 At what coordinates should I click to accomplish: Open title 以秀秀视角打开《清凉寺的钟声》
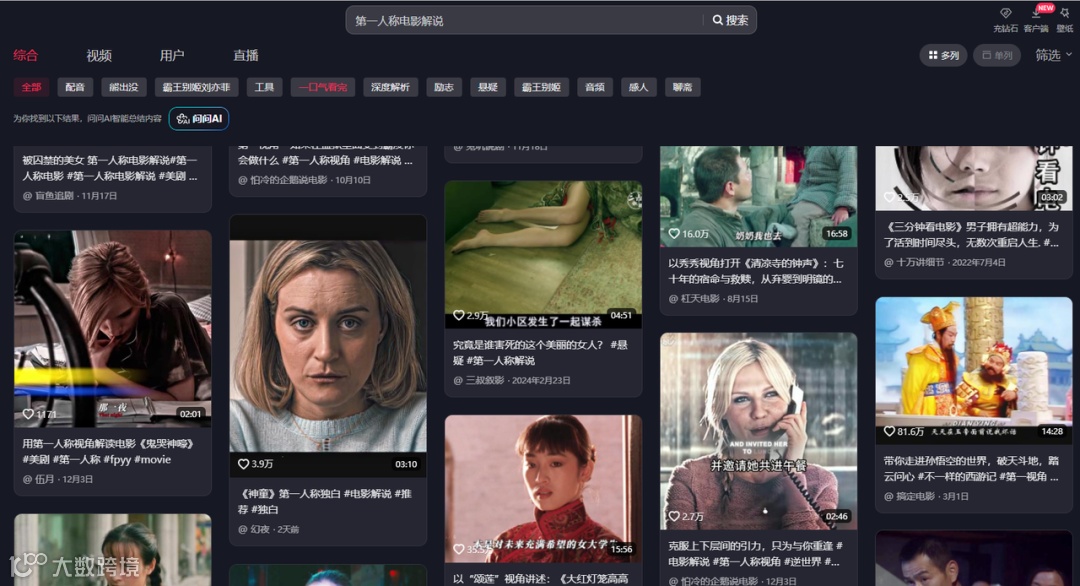coord(756,271)
